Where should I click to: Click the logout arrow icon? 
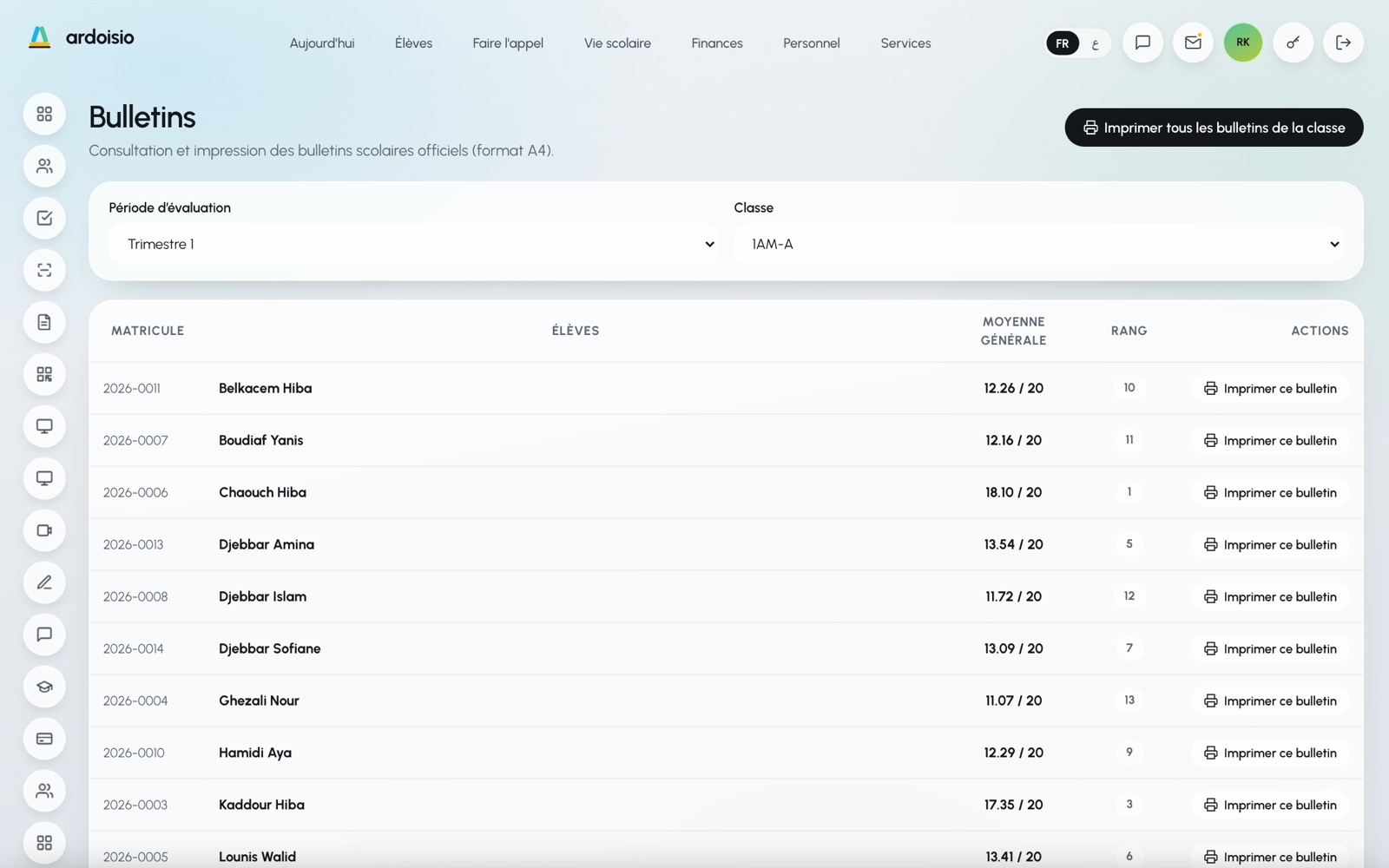[x=1343, y=43]
